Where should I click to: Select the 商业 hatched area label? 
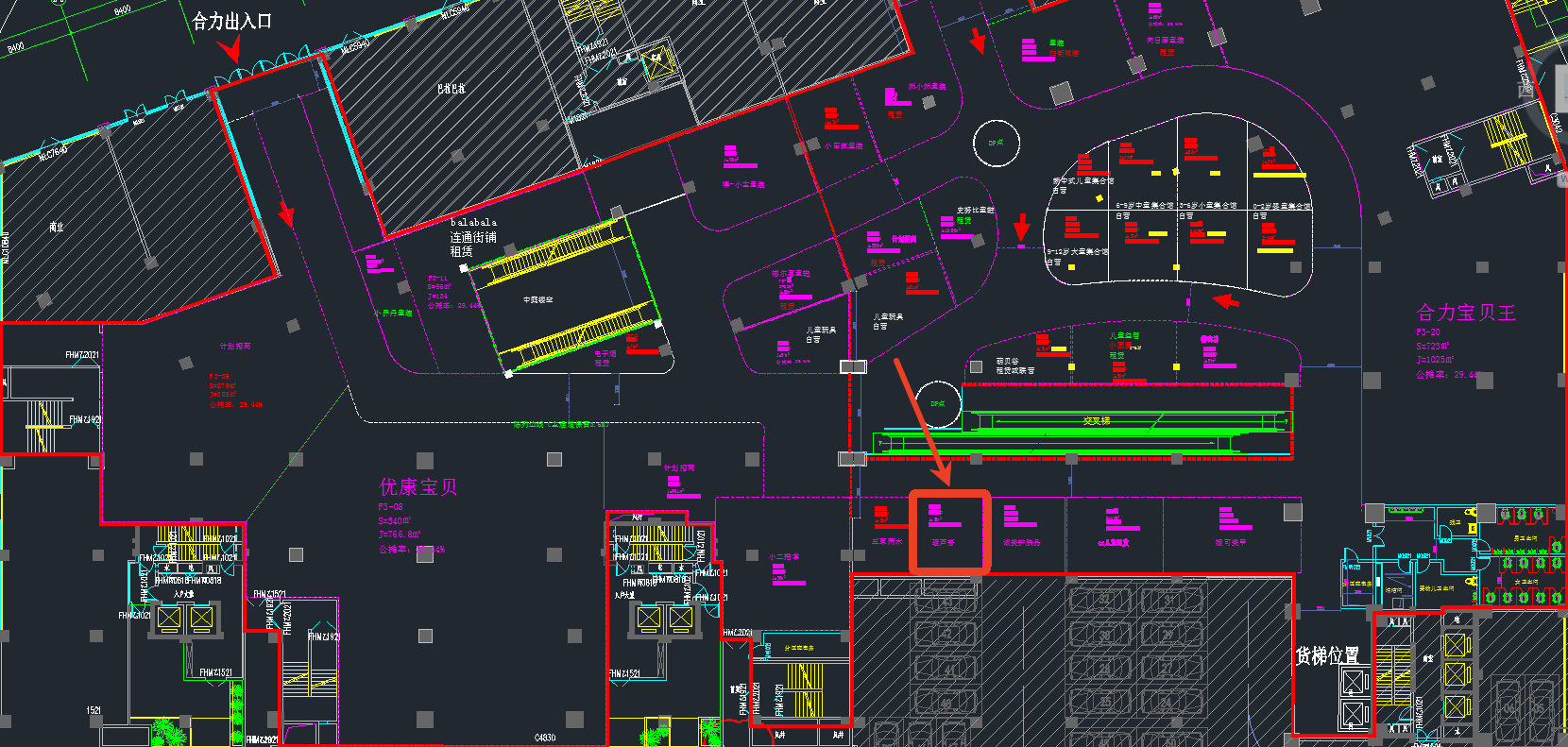point(57,227)
